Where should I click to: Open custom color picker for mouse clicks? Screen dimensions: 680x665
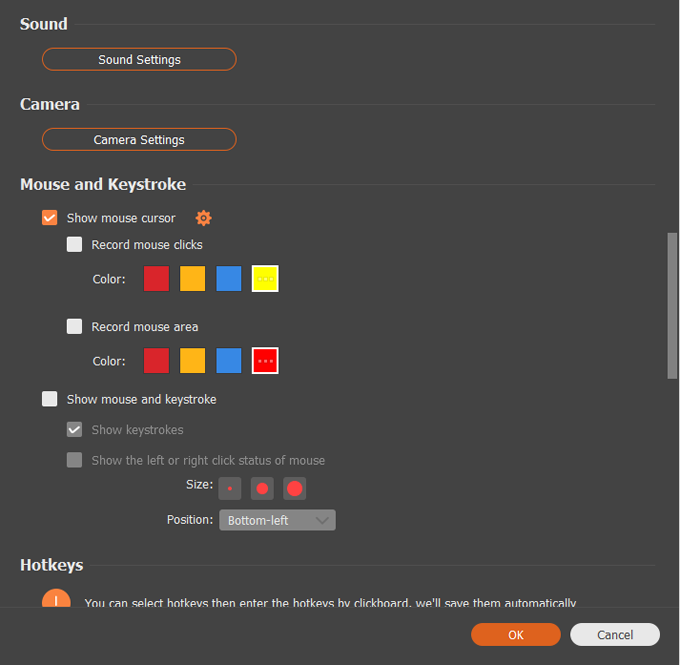click(265, 279)
